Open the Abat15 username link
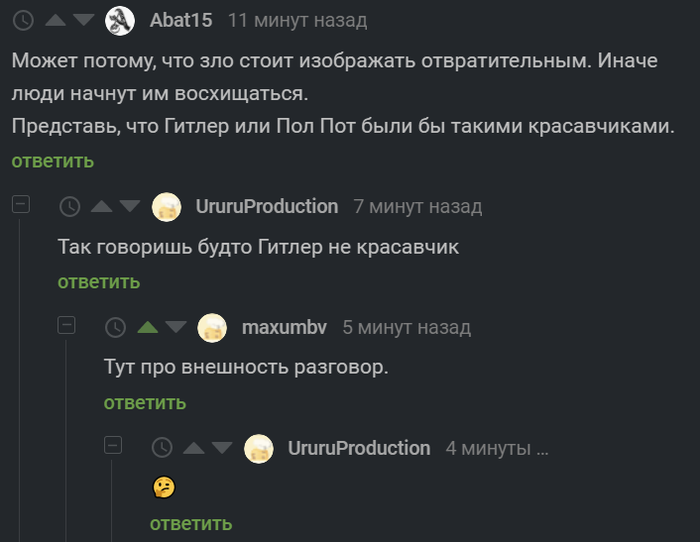700x542 pixels. pyautogui.click(x=180, y=20)
